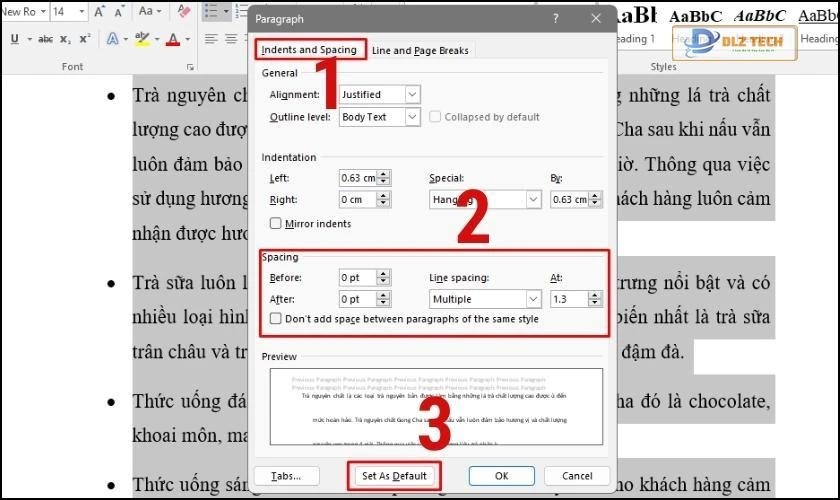Click the Clear All Formatting eraser icon

[184, 11]
